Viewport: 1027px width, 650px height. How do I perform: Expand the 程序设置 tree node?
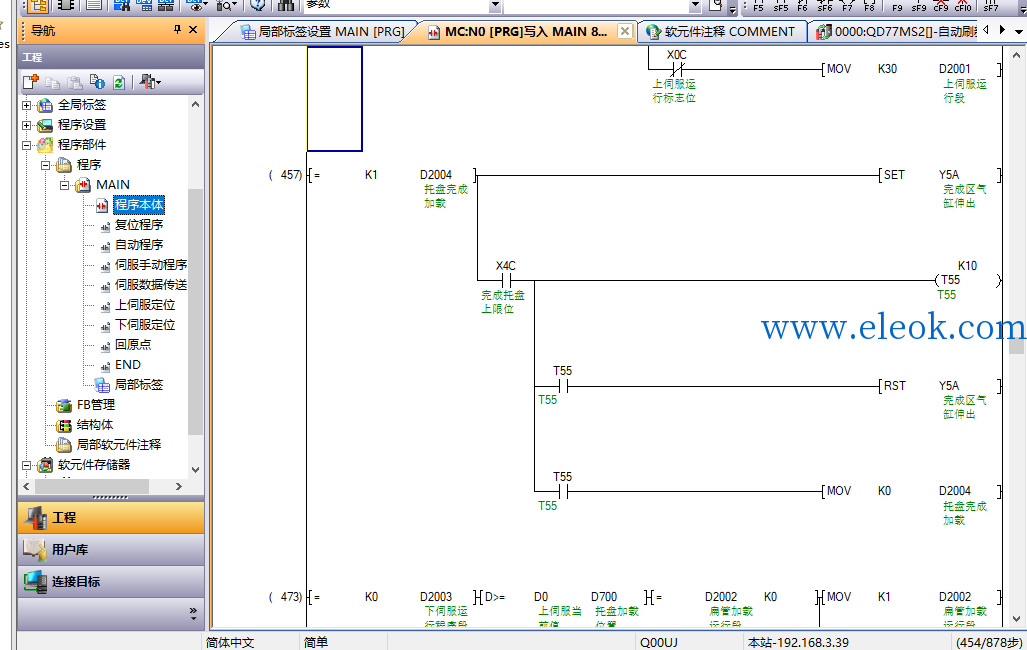click(x=26, y=125)
